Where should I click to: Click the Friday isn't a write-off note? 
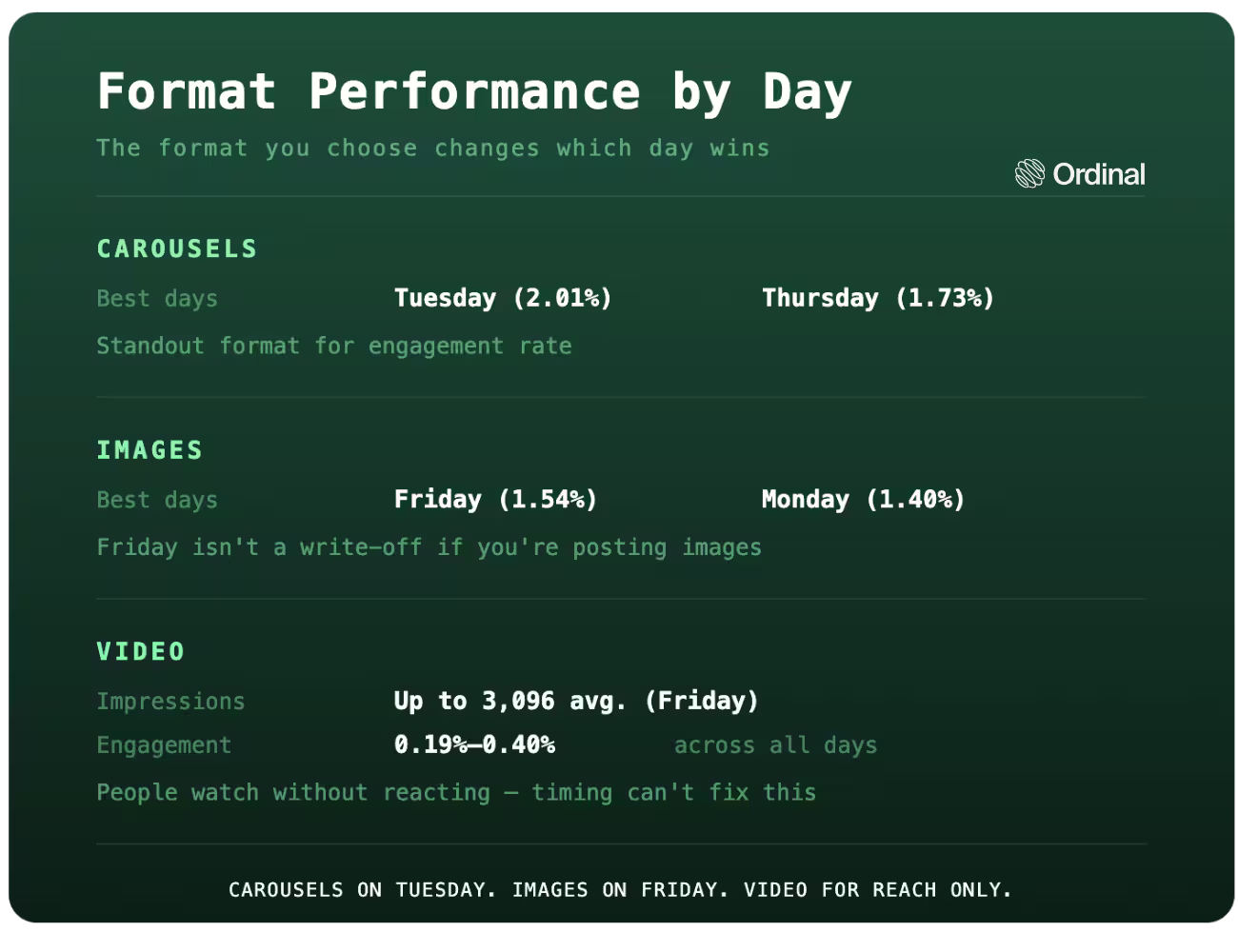[x=429, y=547]
